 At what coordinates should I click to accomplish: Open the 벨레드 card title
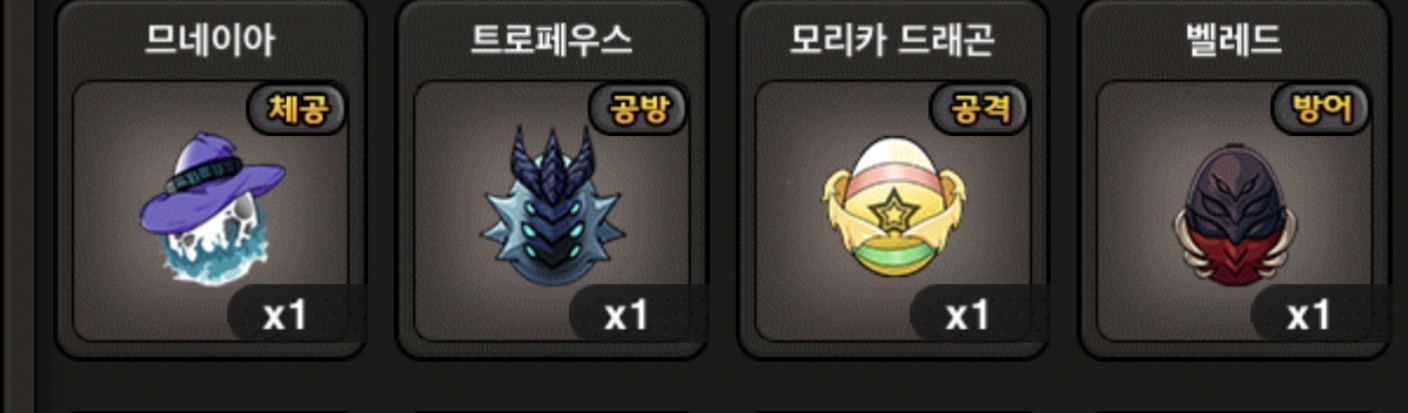[x=1234, y=40]
